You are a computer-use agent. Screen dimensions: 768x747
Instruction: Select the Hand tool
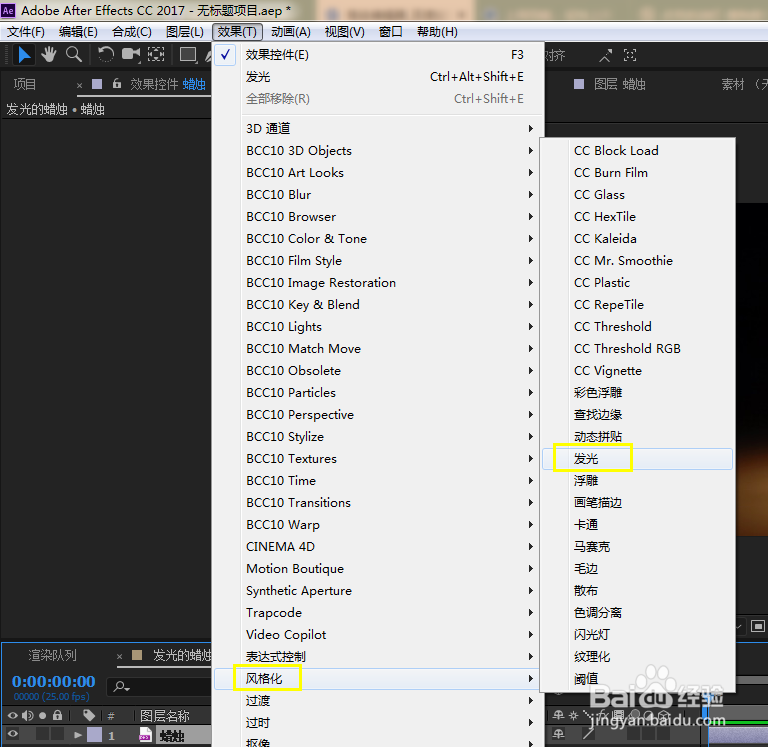48,54
